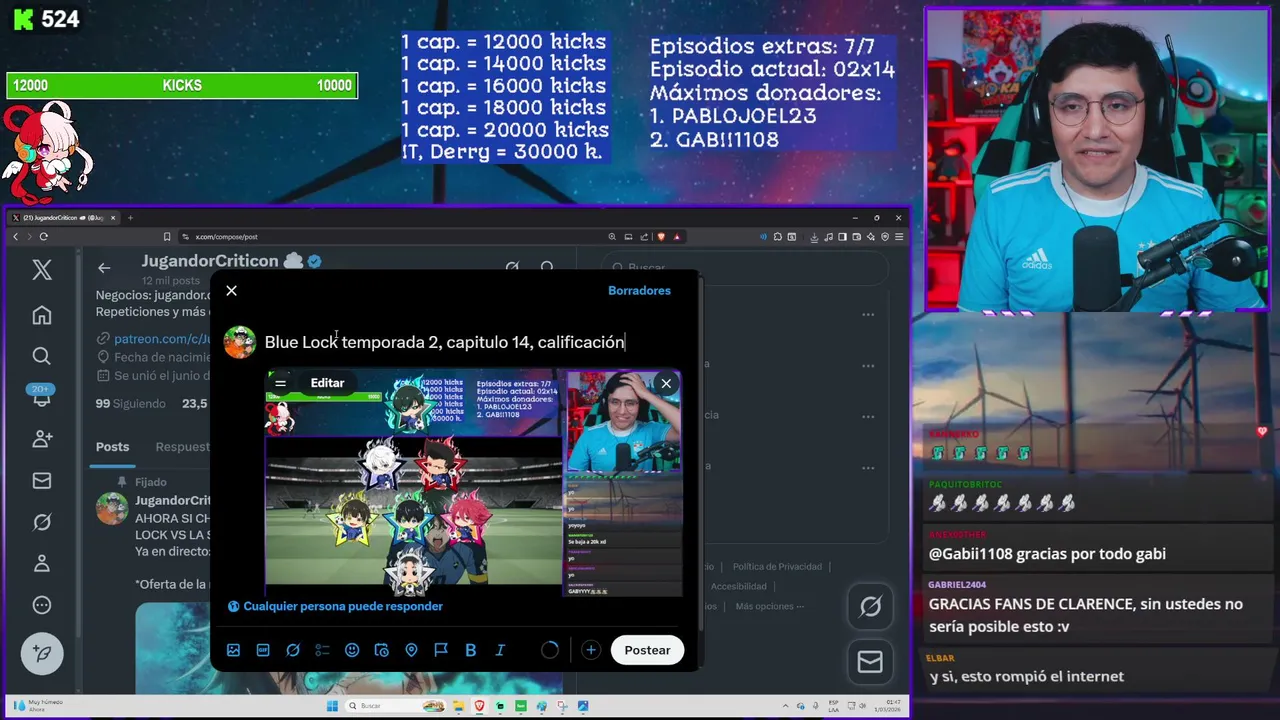1280x720 pixels.
Task: Open More options circle in sidebar
Action: [42, 605]
